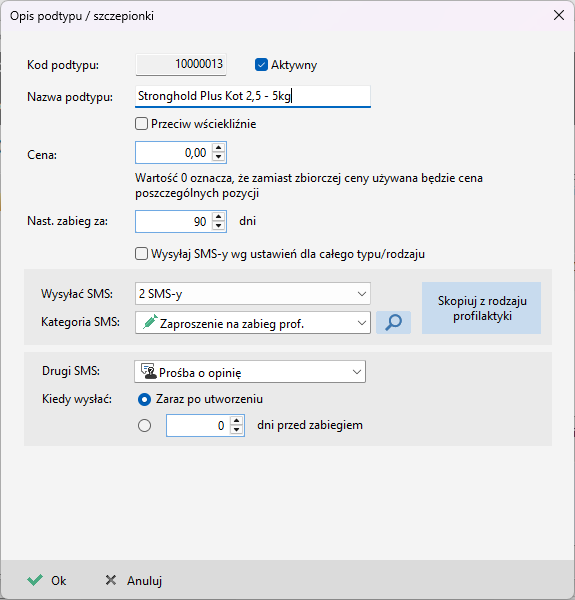The height and width of the screenshot is (600, 575).
Task: Open the Drugi SMS dropdown
Action: [x=250, y=372]
